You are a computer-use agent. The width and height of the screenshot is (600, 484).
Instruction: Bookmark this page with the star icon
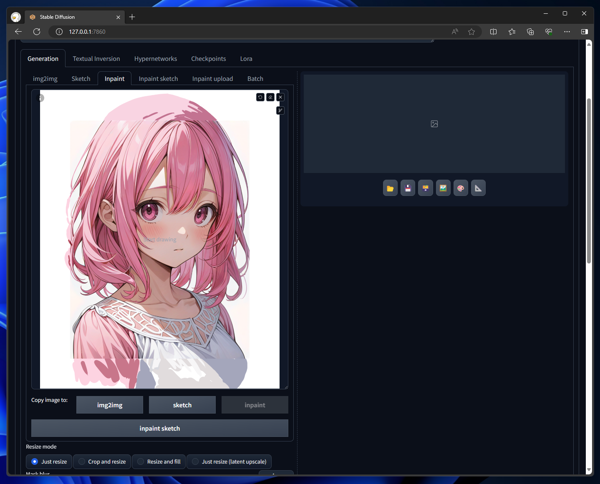[471, 32]
